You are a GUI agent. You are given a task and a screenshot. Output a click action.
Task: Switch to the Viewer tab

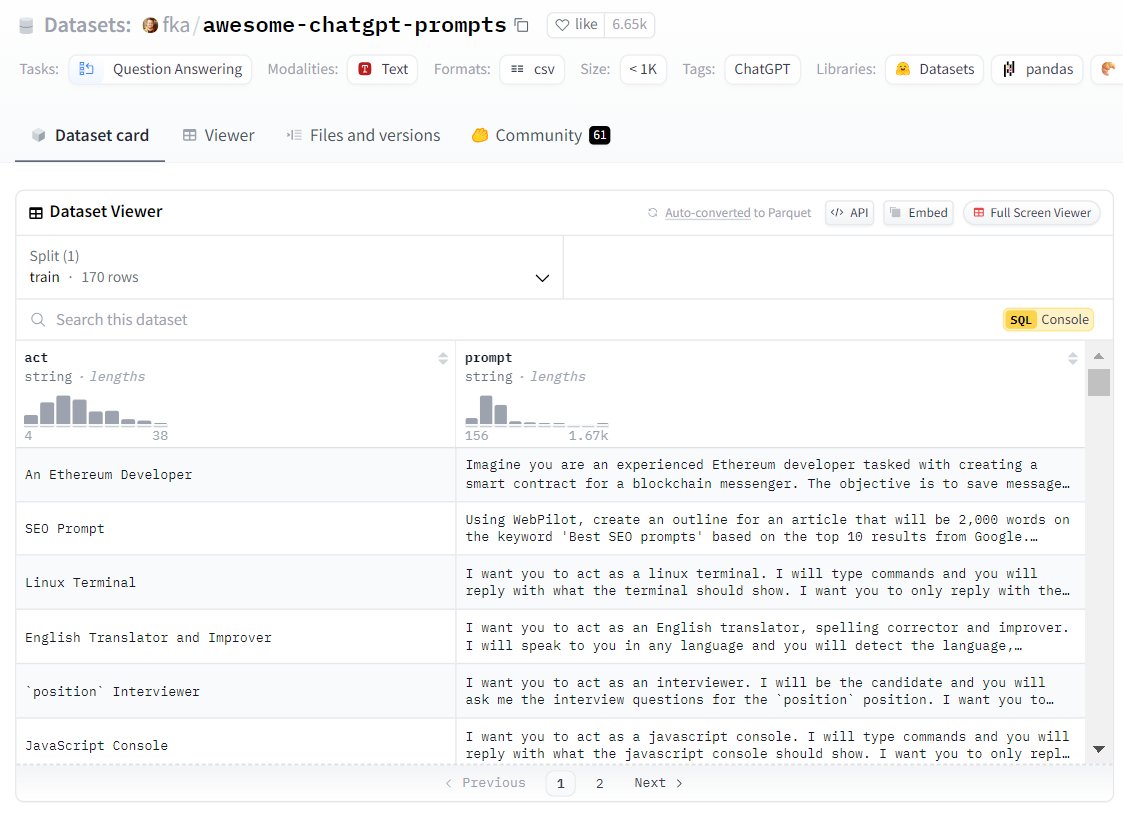coord(218,135)
